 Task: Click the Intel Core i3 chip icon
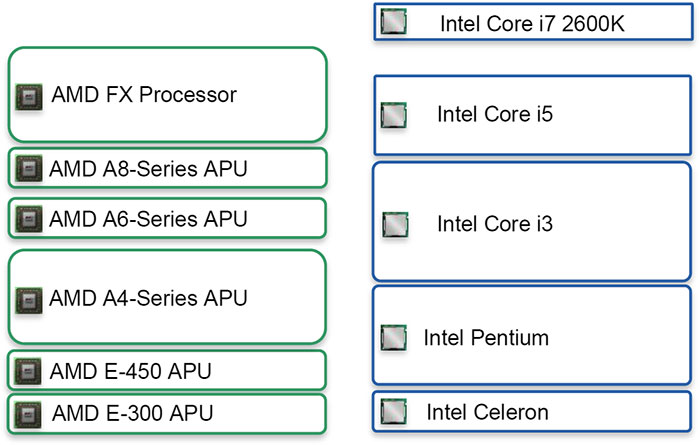tap(396, 225)
